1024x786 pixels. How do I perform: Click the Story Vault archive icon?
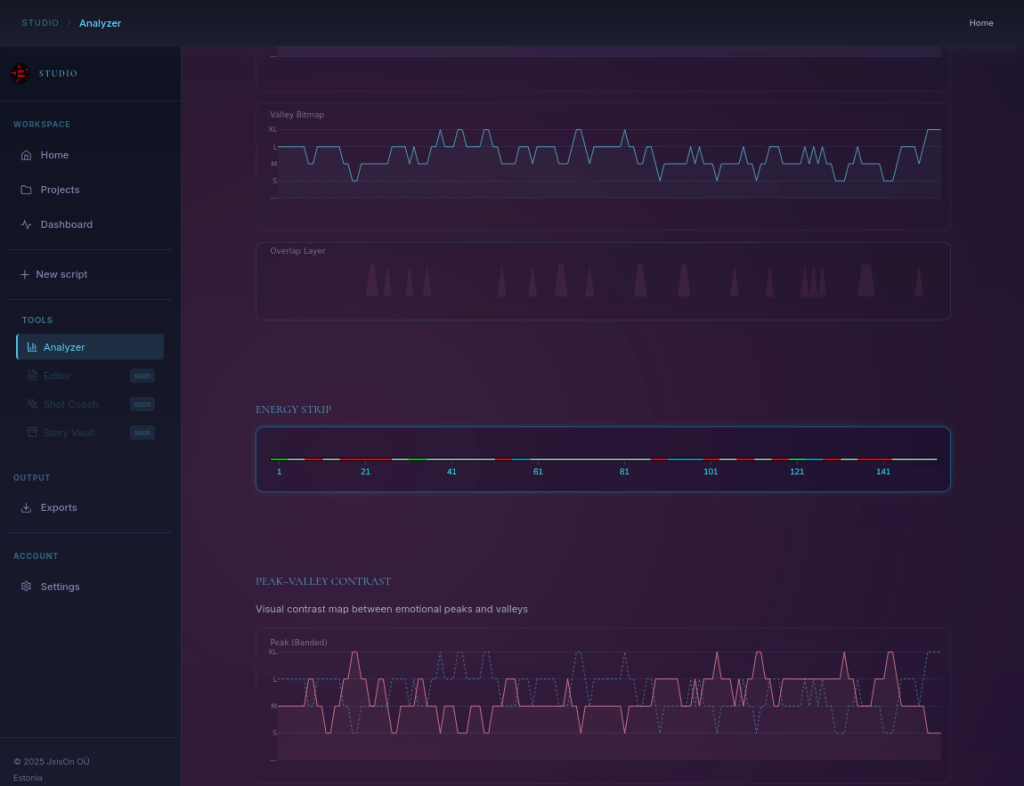click(x=32, y=433)
